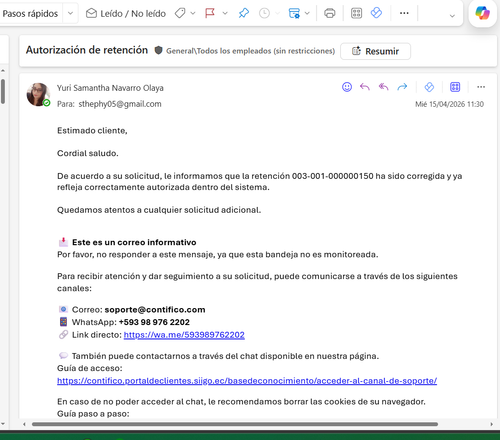Viewport: 500px width, 440px height.
Task: Click the 'Estimado cliente,' greeting line
Action: click(x=92, y=131)
